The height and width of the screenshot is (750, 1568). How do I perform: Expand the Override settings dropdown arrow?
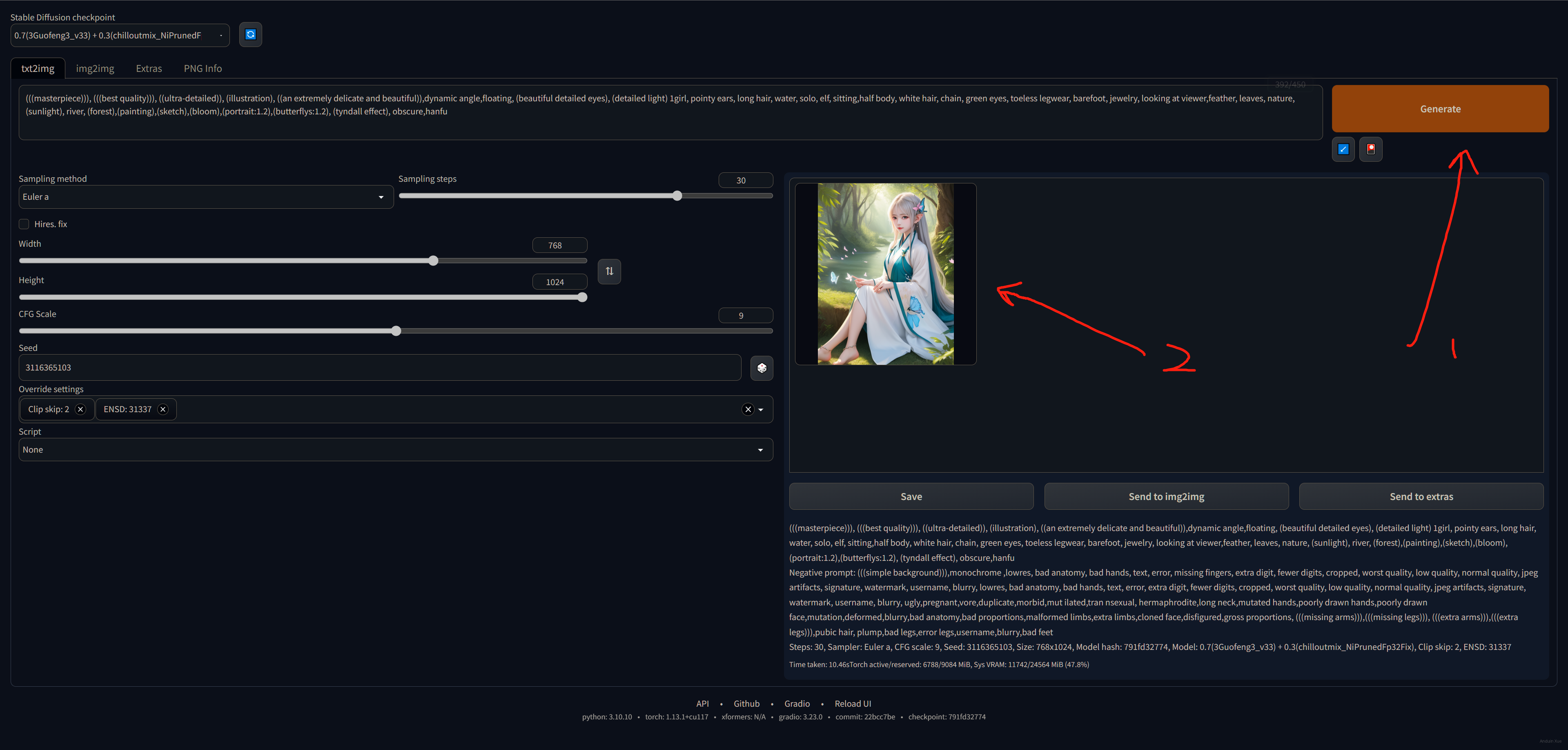coord(761,409)
